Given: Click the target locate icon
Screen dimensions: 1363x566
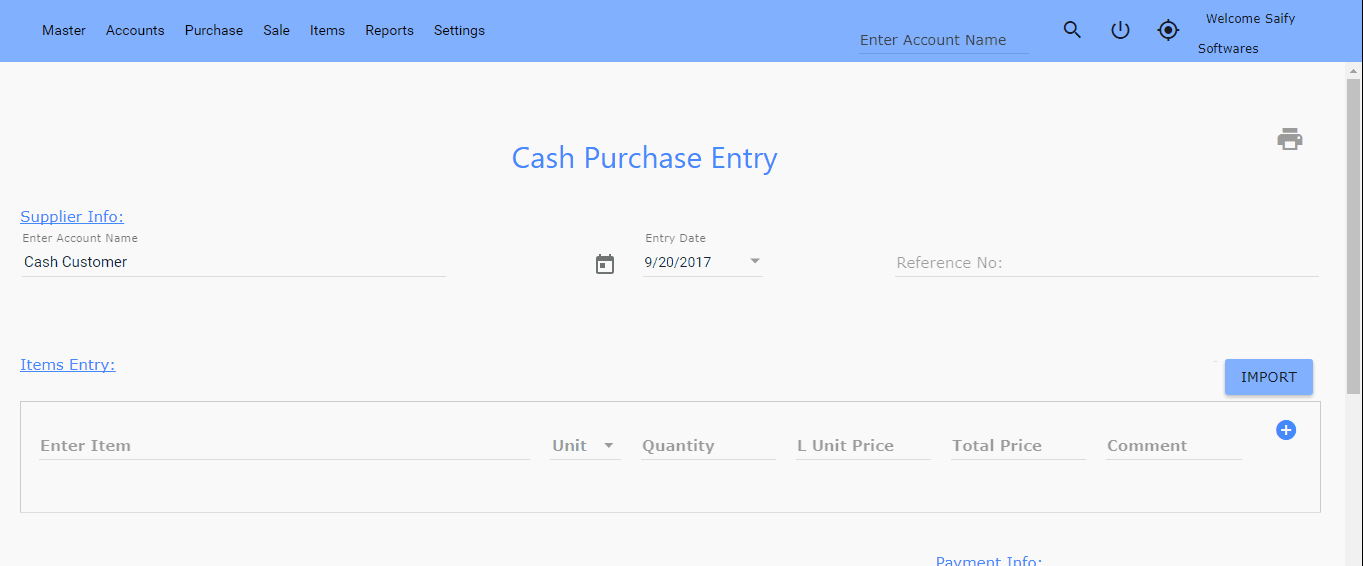Looking at the screenshot, I should coord(1168,30).
